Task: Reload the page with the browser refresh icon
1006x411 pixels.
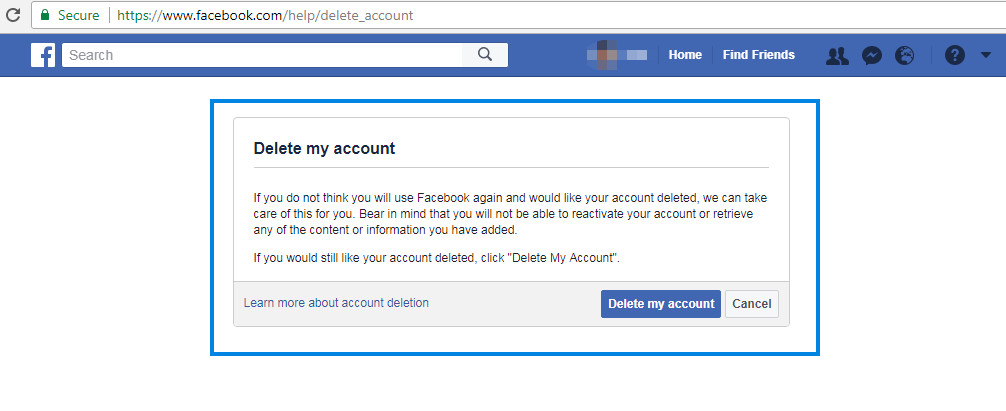Action: click(x=12, y=14)
